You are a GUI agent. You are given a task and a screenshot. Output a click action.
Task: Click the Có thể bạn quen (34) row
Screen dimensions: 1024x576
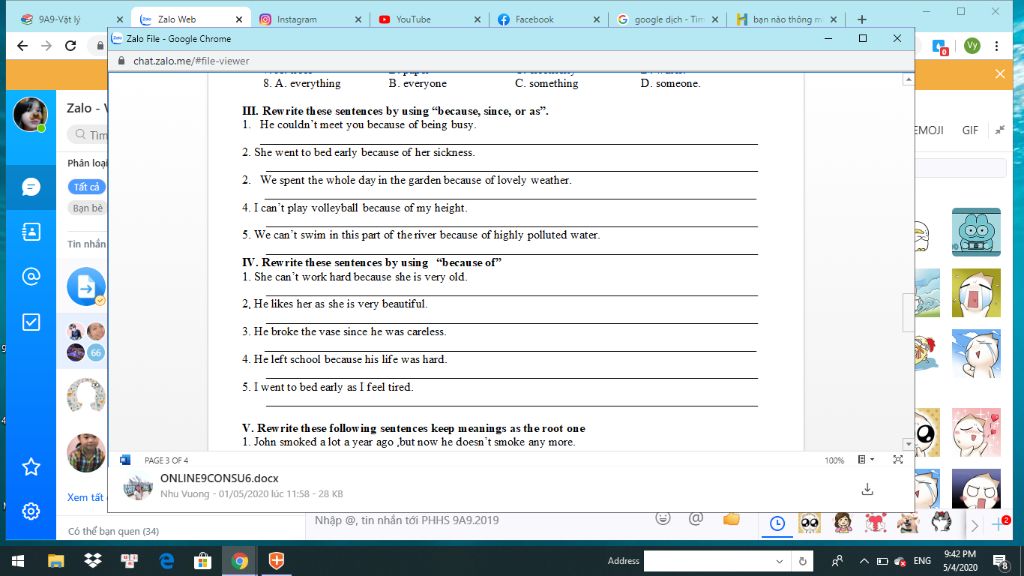click(113, 532)
